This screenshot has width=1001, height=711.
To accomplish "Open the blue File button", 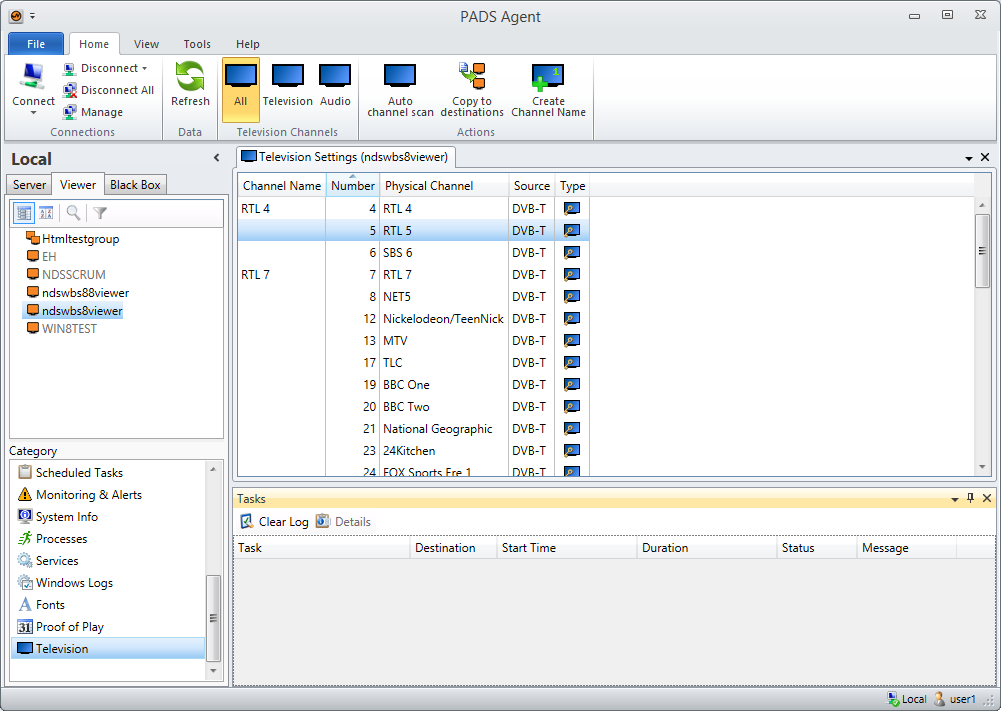I will pos(36,44).
